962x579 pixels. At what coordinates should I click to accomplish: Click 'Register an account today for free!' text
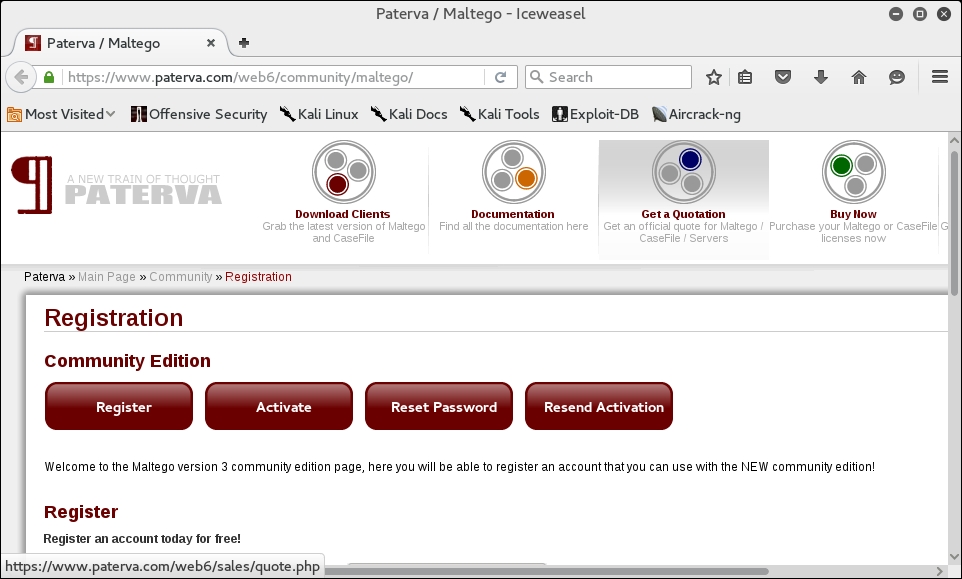point(142,539)
